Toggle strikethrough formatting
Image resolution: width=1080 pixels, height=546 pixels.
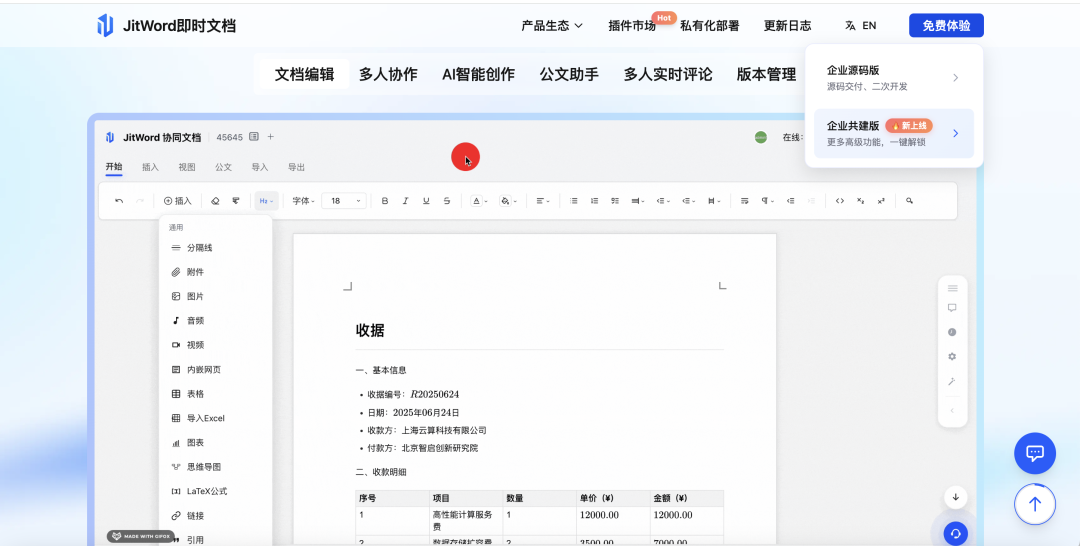446,201
